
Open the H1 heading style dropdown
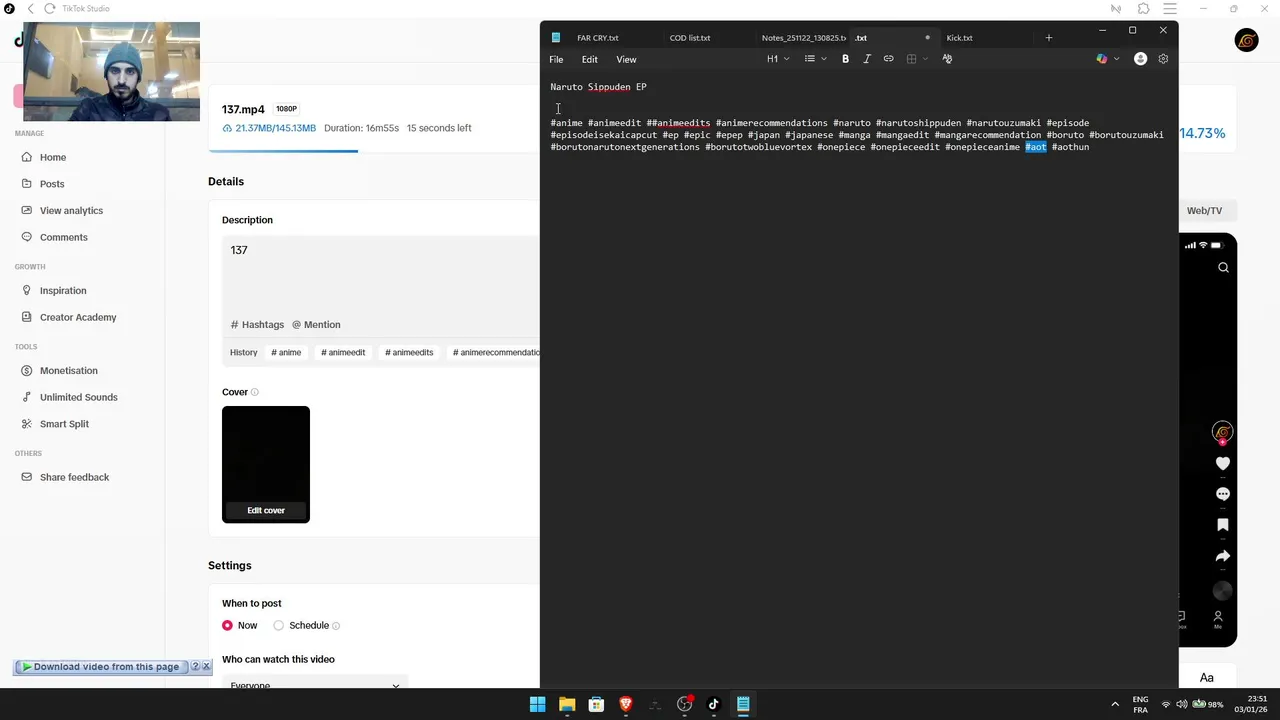coord(778,59)
